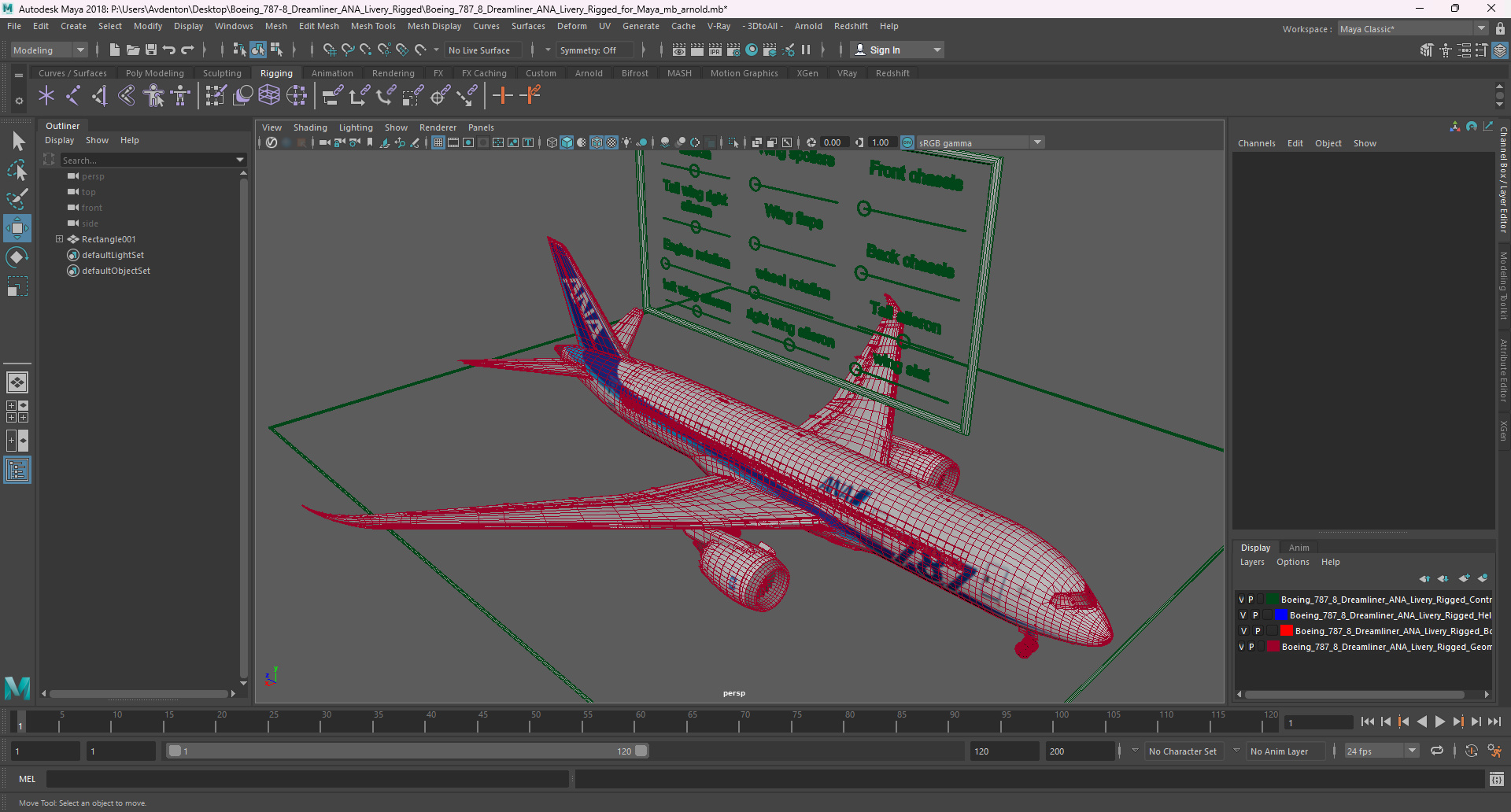Toggle display type box of Rigged_Bo layer
This screenshot has width=1511, height=812.
pyautogui.click(x=1271, y=631)
